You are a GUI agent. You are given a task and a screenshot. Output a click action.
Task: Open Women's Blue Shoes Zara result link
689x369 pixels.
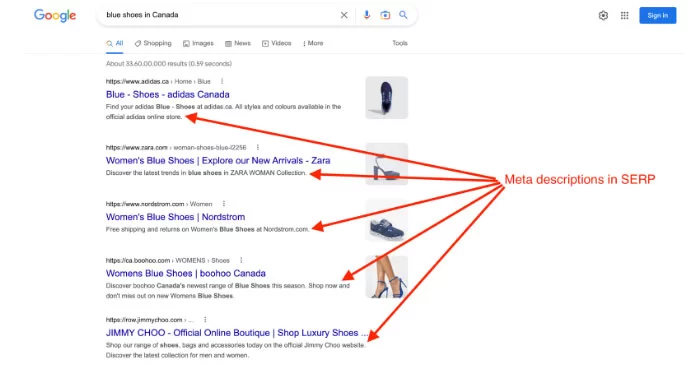[218, 160]
